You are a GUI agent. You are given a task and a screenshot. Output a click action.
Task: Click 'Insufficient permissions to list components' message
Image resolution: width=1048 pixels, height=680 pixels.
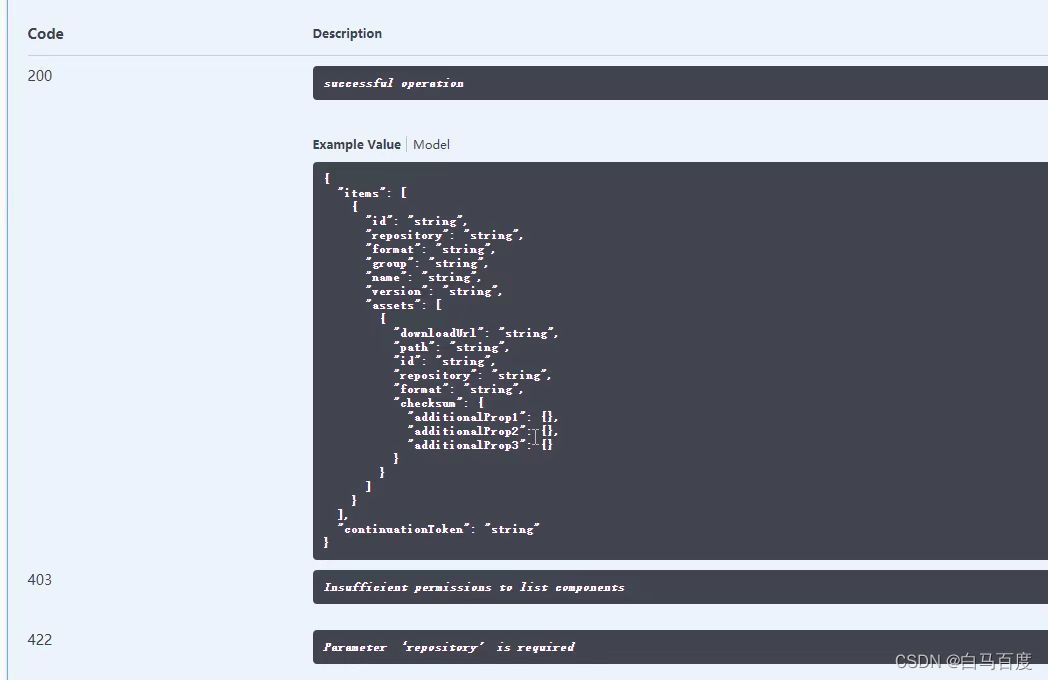[474, 587]
